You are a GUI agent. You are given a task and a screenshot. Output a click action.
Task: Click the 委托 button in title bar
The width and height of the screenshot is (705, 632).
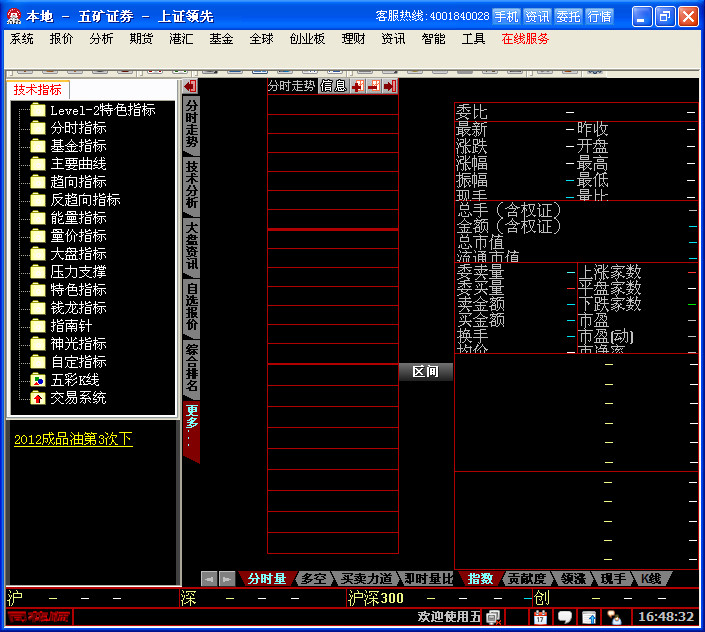[568, 17]
